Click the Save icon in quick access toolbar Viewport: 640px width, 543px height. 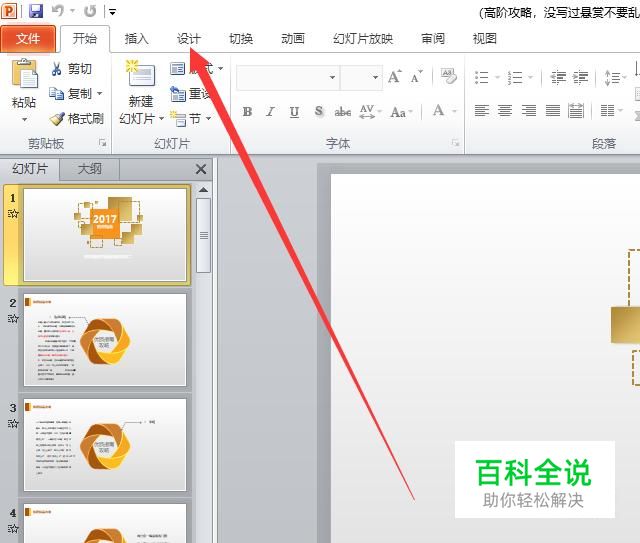point(36,11)
